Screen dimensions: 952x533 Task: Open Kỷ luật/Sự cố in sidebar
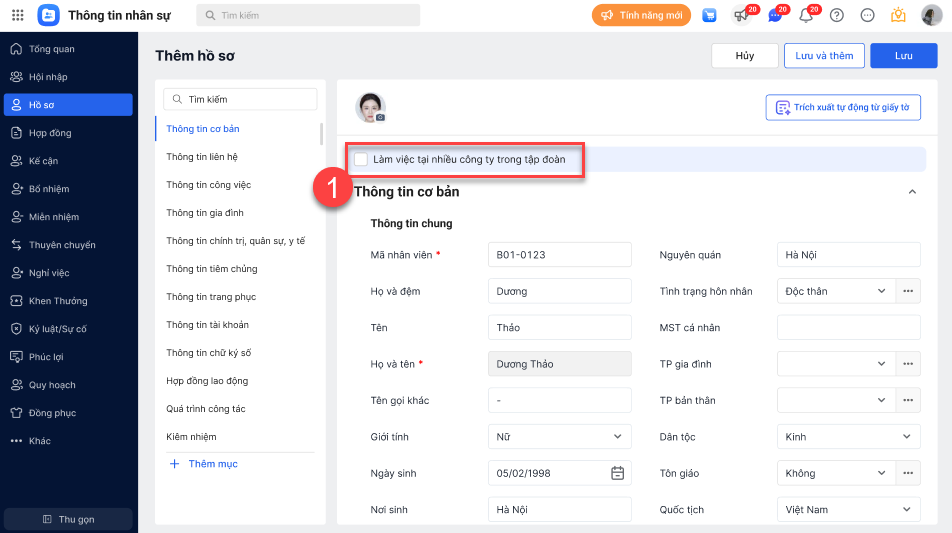68,328
